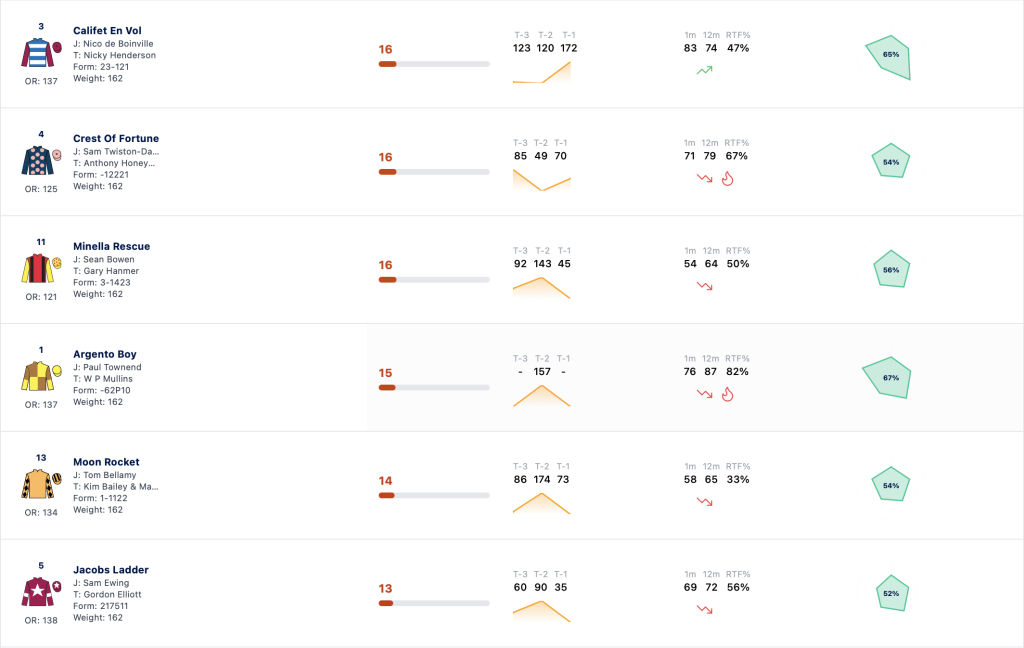Click the 67% radar polygon for Argento Boy
The width and height of the screenshot is (1024, 648).
[x=888, y=378]
